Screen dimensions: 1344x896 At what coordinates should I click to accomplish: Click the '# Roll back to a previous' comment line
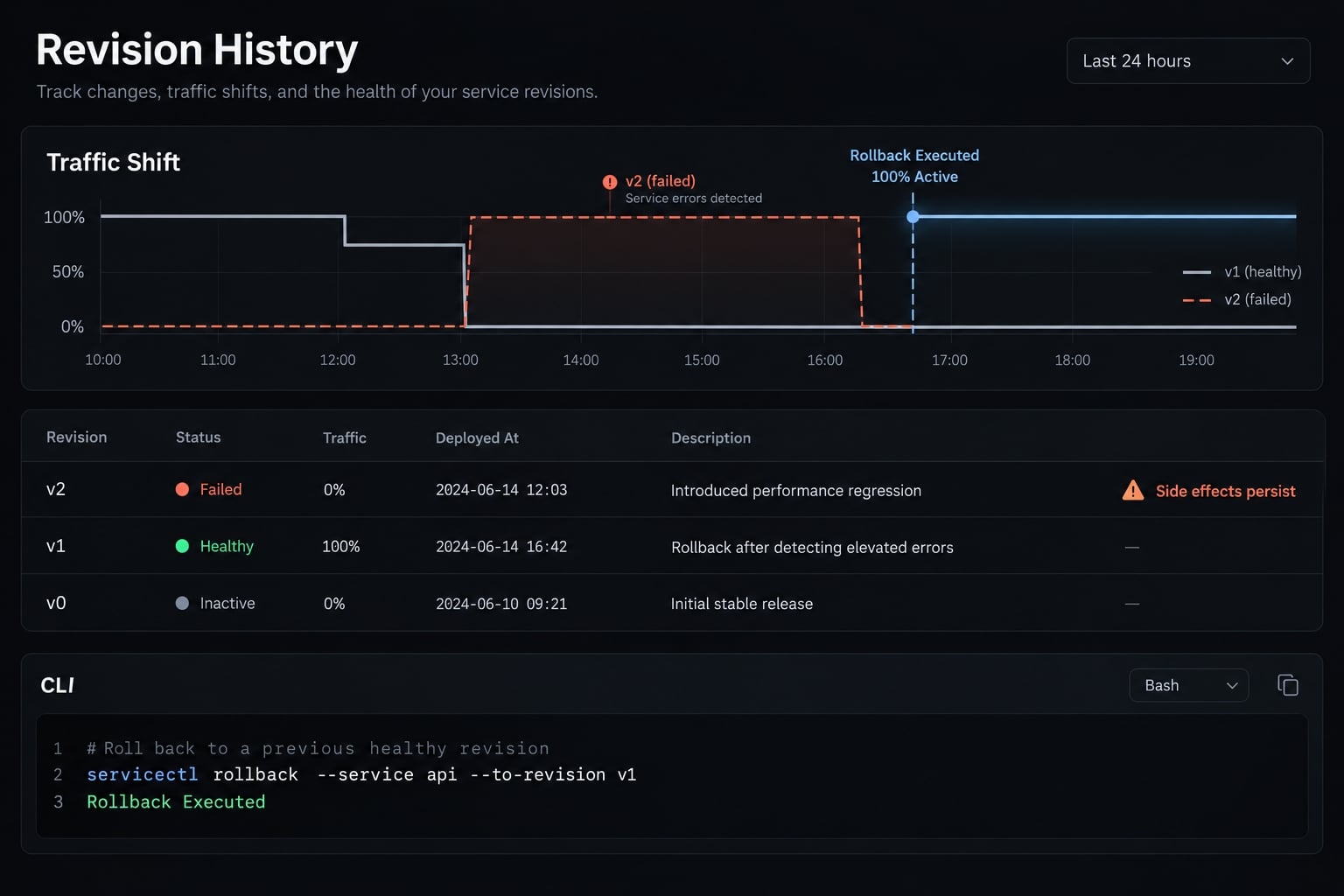pyautogui.click(x=318, y=748)
